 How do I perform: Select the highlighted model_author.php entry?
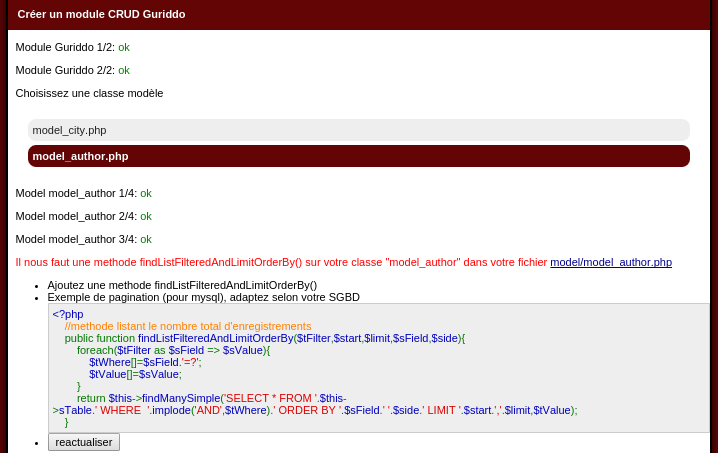(359, 156)
